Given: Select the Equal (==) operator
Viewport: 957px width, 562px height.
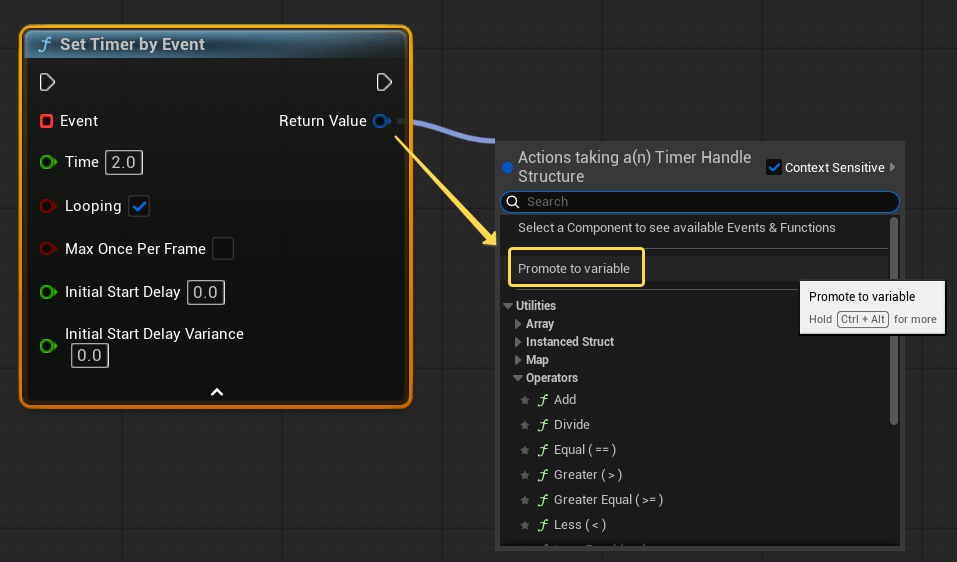Looking at the screenshot, I should pos(584,450).
